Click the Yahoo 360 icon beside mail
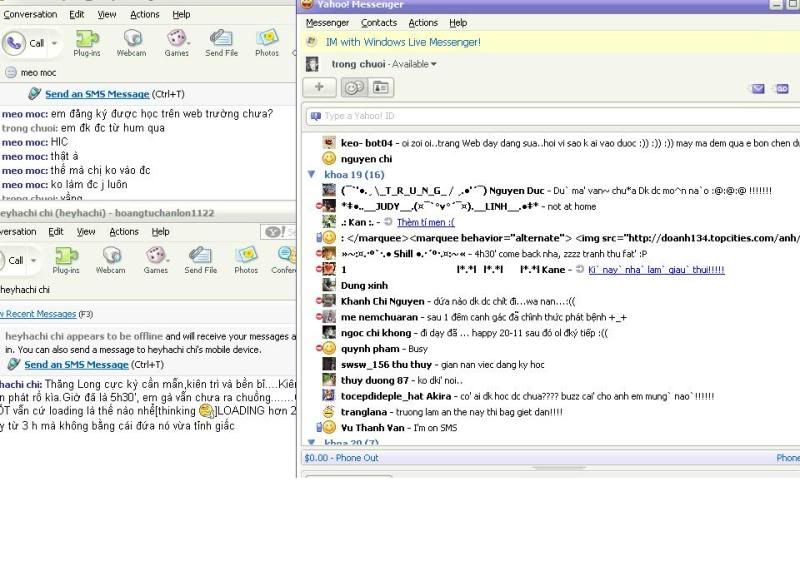Image resolution: width=800 pixels, height=576 pixels. [x=782, y=89]
